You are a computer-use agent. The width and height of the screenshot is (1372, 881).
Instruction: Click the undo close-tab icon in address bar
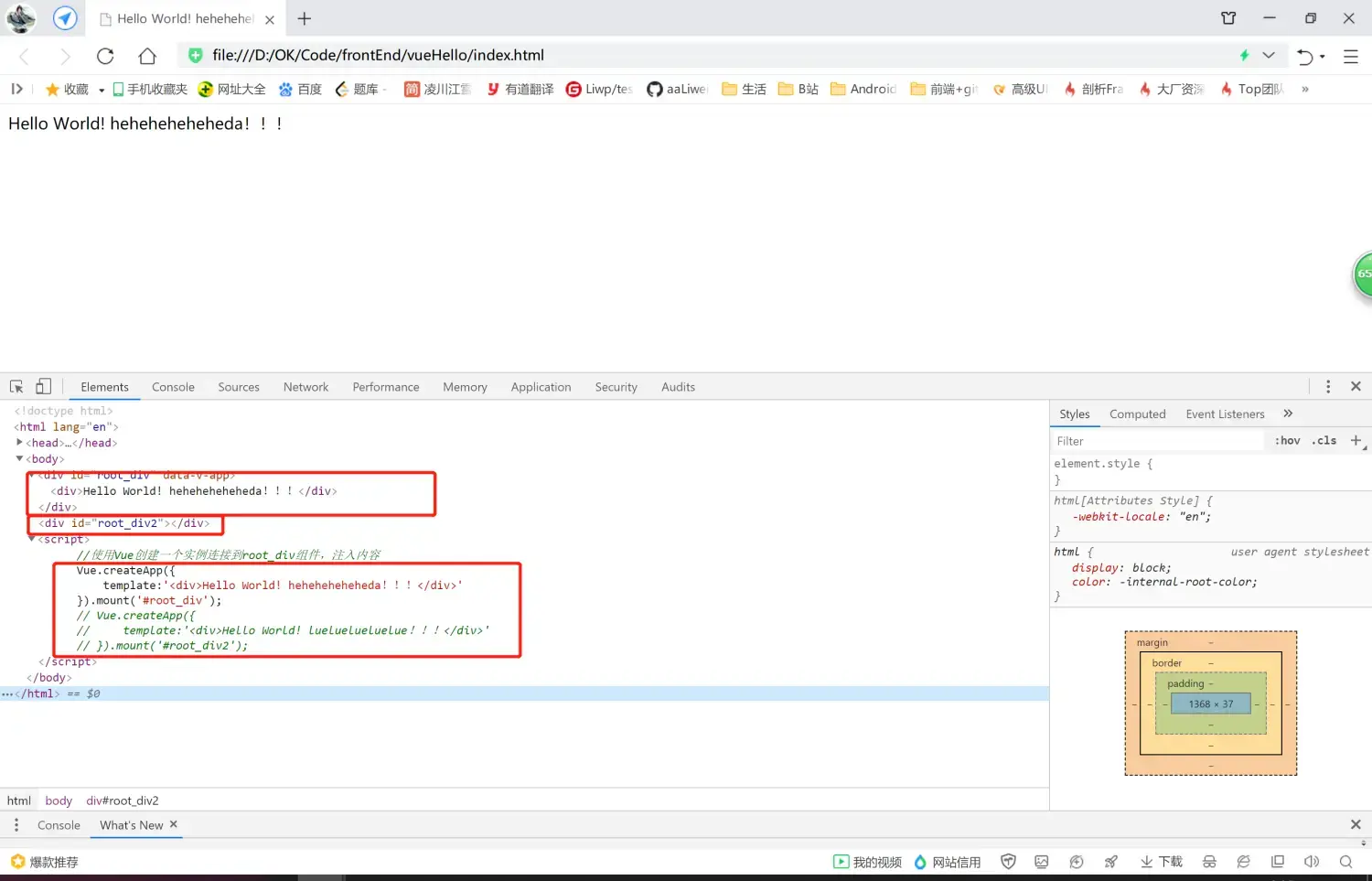click(1305, 57)
